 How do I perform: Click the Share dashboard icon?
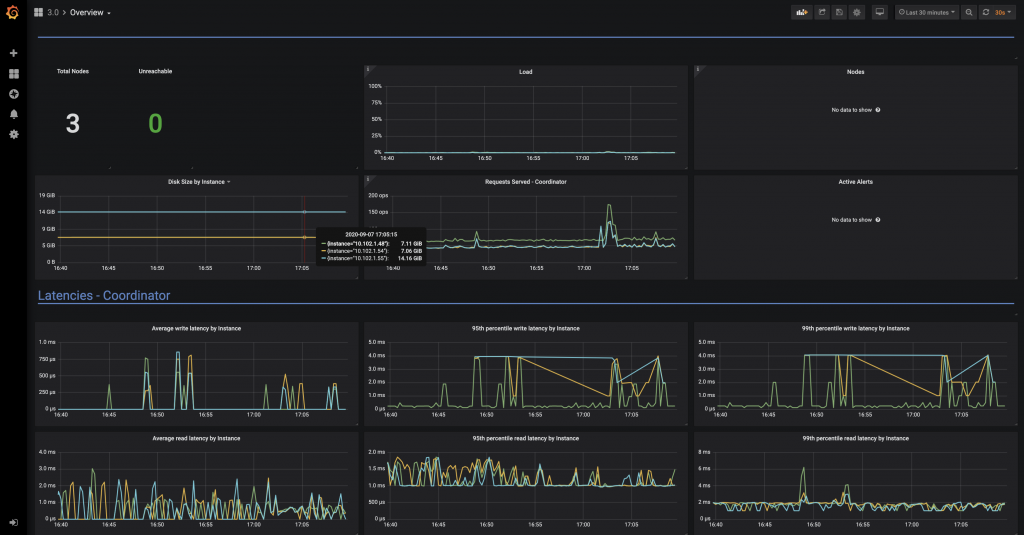coord(822,12)
